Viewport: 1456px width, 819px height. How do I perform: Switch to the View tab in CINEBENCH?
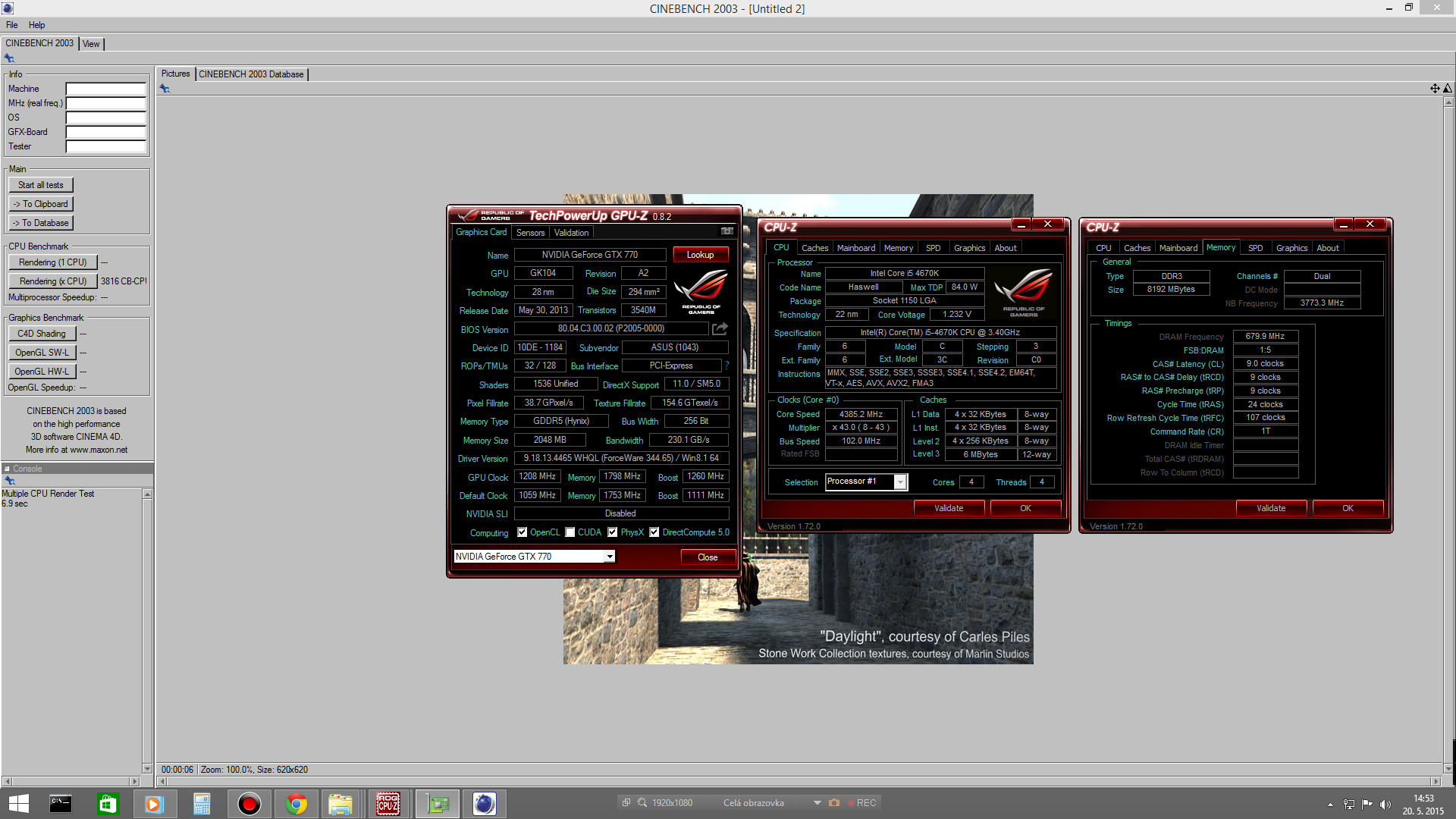(x=91, y=44)
